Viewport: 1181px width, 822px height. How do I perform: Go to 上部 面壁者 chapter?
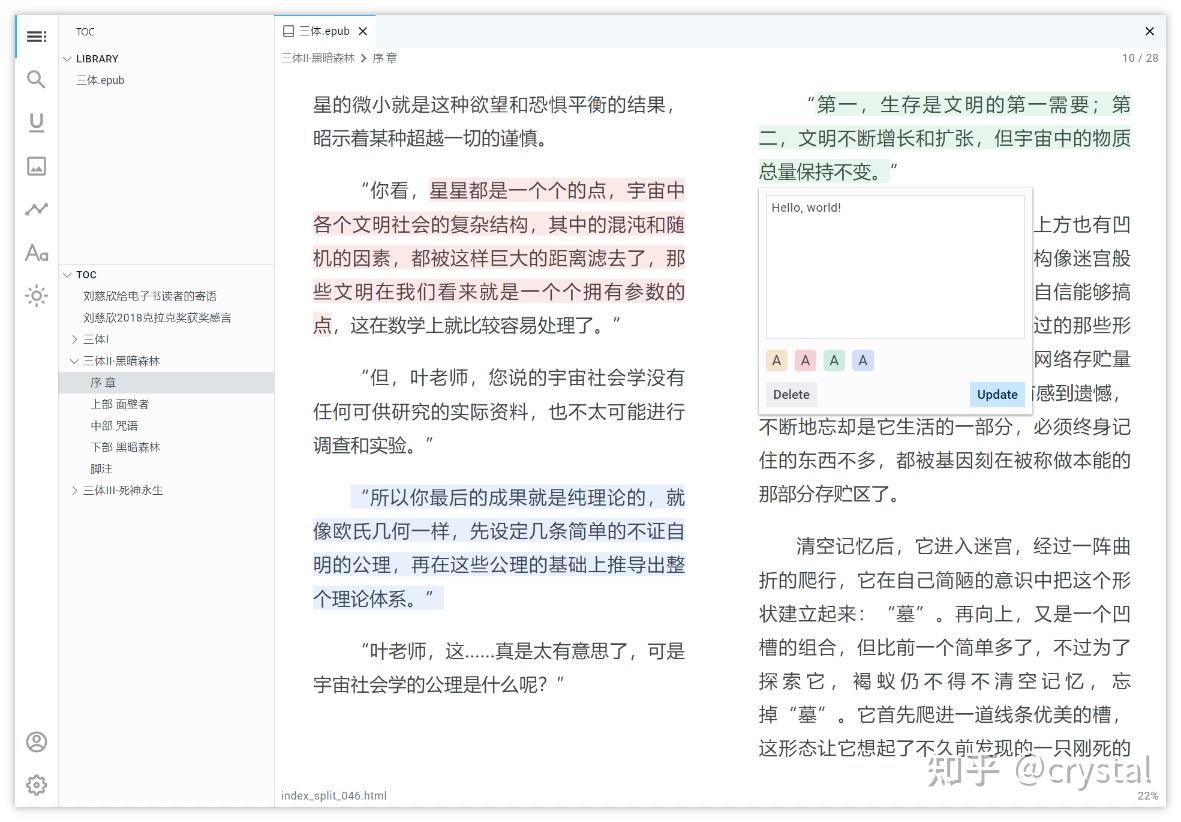(x=120, y=404)
